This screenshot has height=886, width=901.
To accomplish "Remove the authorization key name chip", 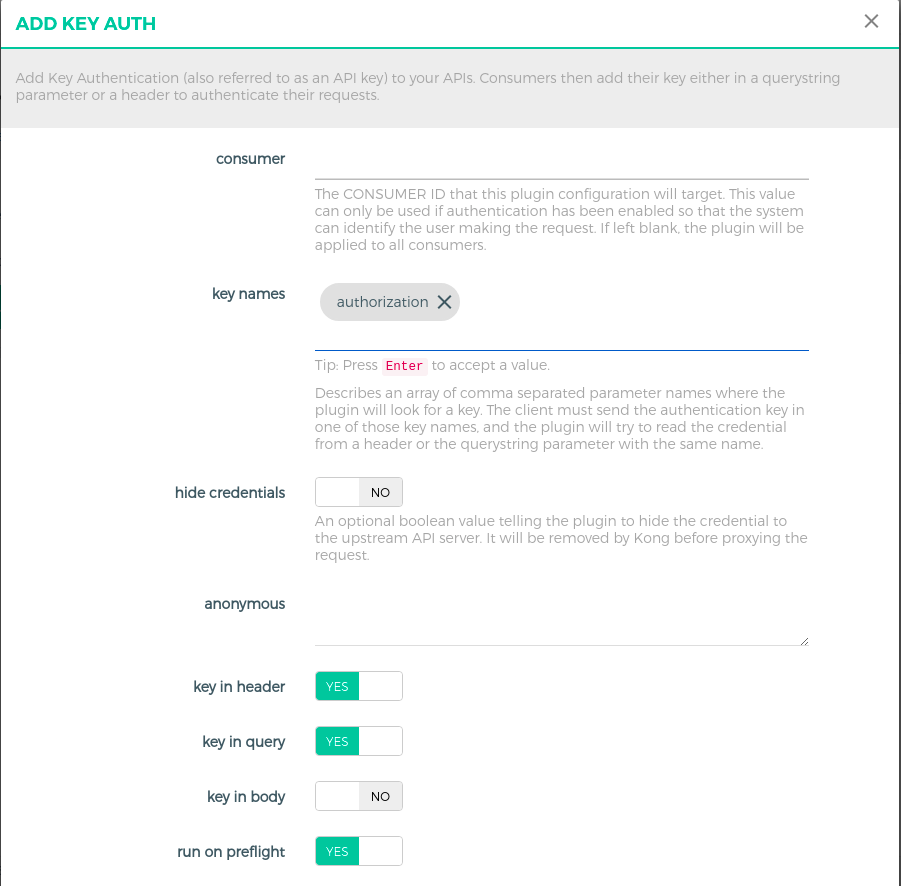I will (444, 302).
